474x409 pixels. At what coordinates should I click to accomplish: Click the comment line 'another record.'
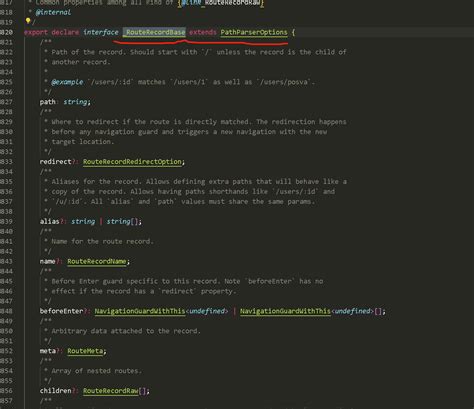pos(81,62)
